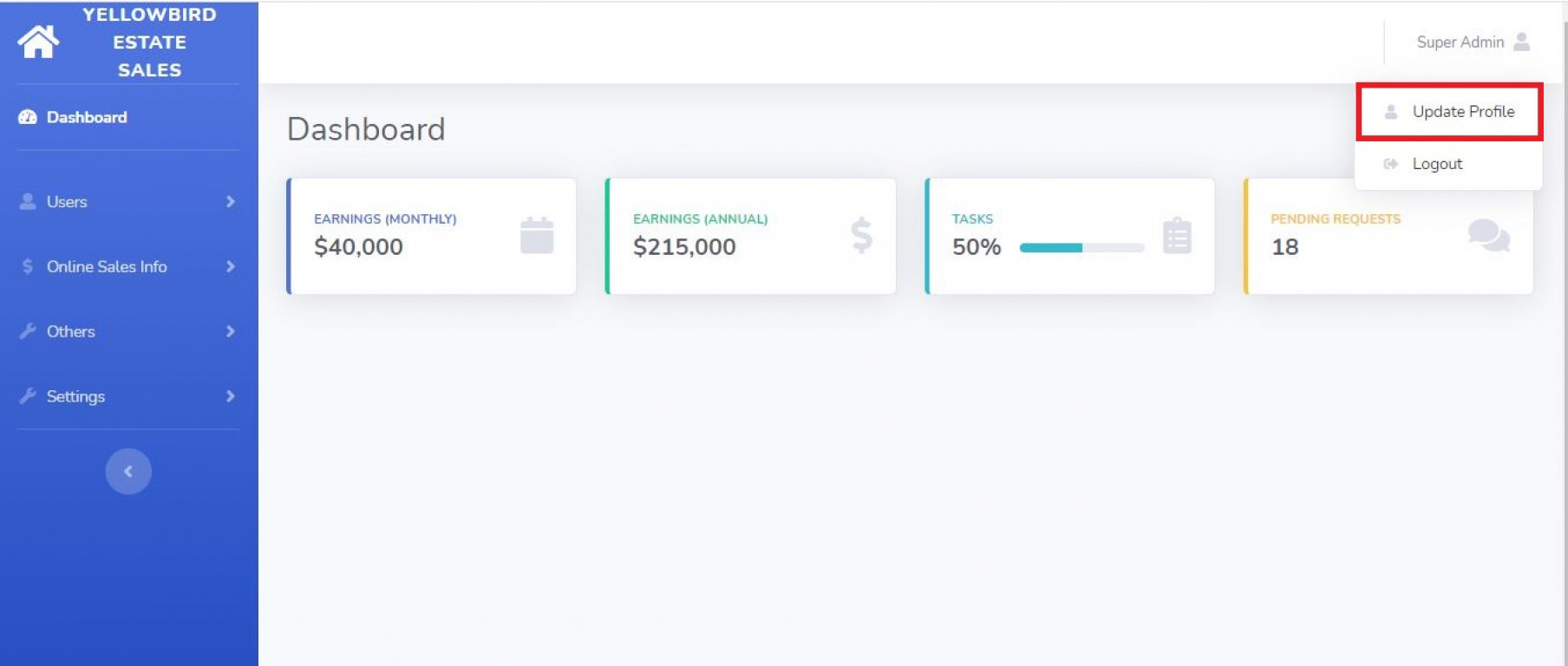The image size is (1568, 666).
Task: Click the 50% tasks value
Action: coord(977,247)
